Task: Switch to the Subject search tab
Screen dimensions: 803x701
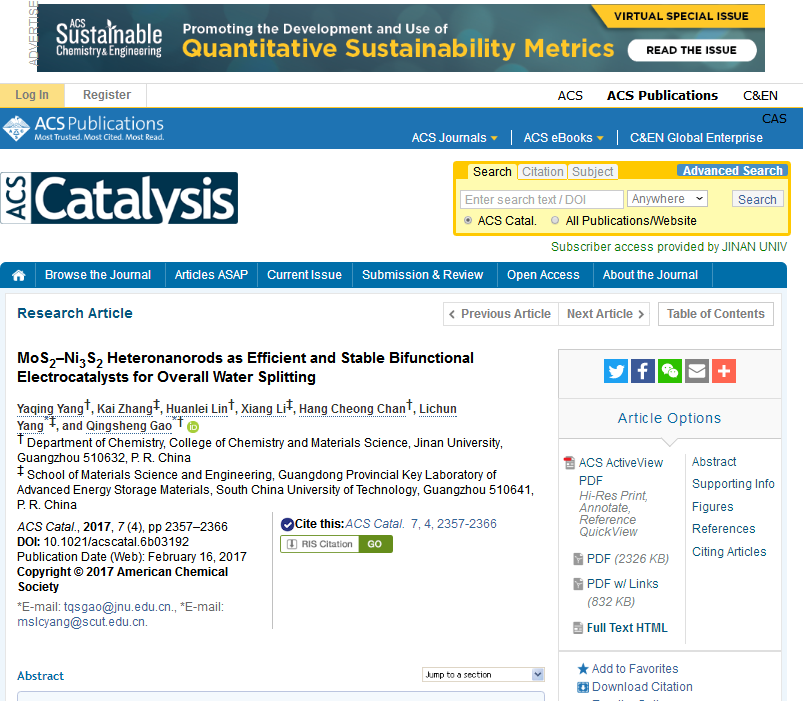Action: pyautogui.click(x=593, y=172)
